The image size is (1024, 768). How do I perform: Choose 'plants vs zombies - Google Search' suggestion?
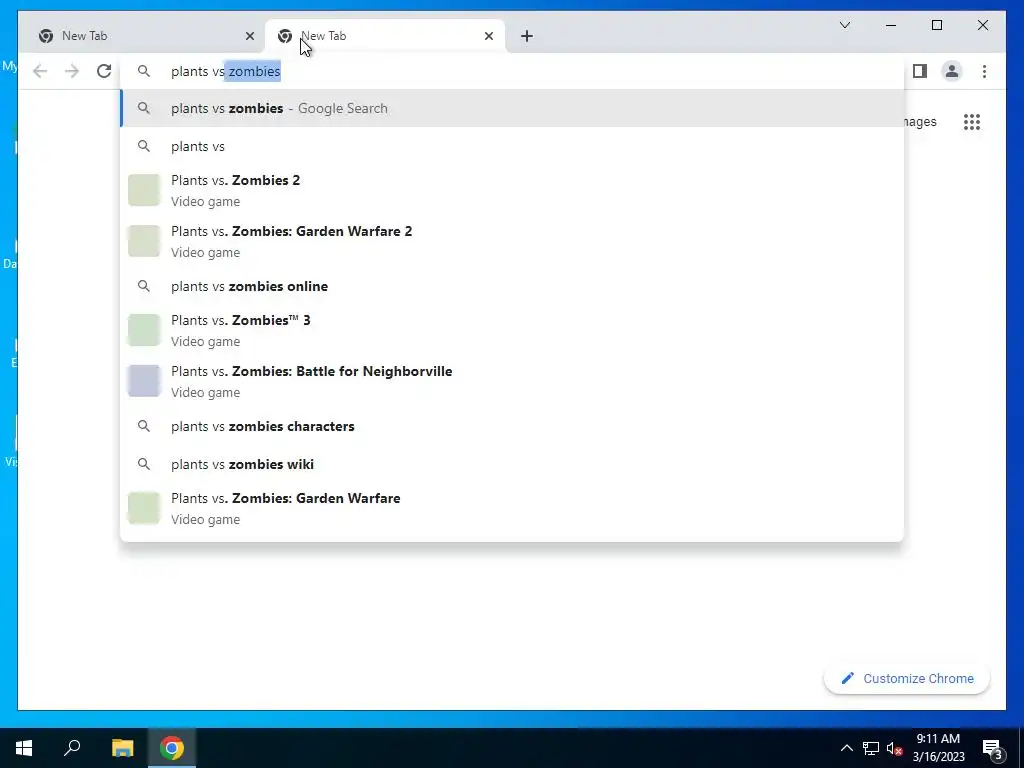(x=512, y=108)
